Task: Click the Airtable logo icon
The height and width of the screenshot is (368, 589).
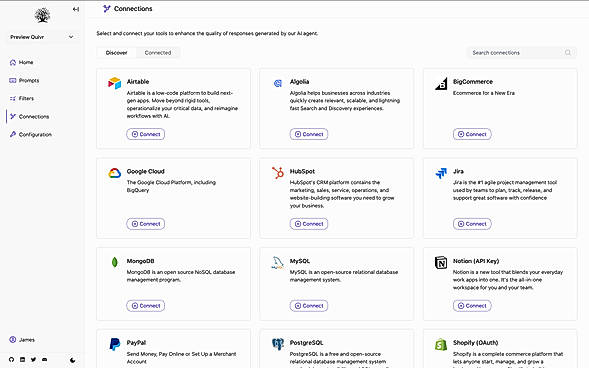Action: (x=115, y=83)
